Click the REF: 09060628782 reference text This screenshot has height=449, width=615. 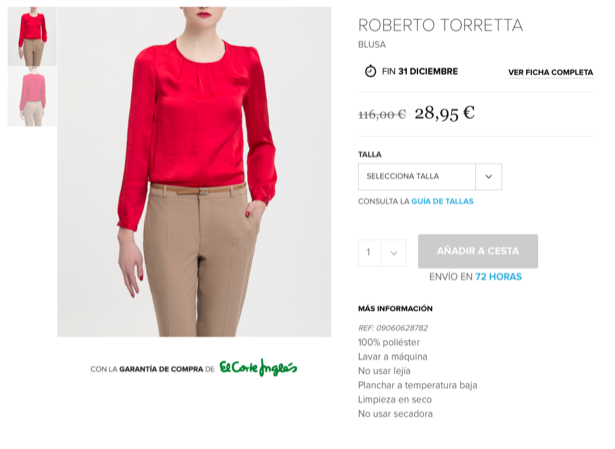point(393,328)
